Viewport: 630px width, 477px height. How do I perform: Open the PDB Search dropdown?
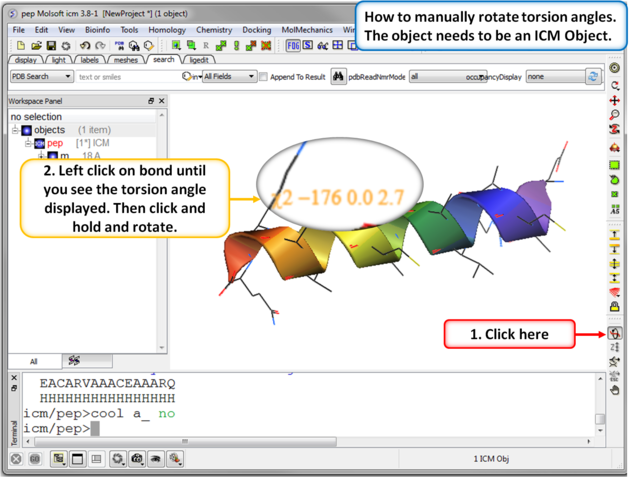40,76
